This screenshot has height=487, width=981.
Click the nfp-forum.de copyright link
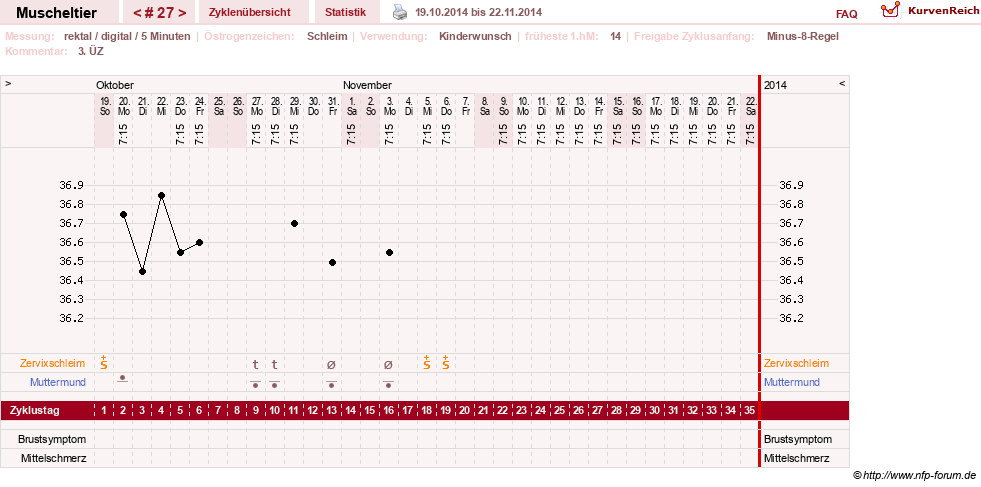pyautogui.click(x=914, y=476)
